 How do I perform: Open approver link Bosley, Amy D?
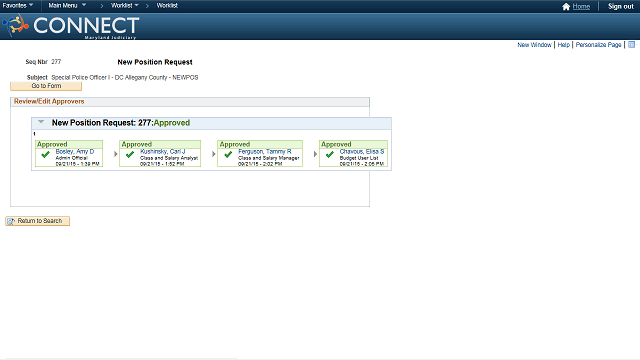pyautogui.click(x=75, y=151)
